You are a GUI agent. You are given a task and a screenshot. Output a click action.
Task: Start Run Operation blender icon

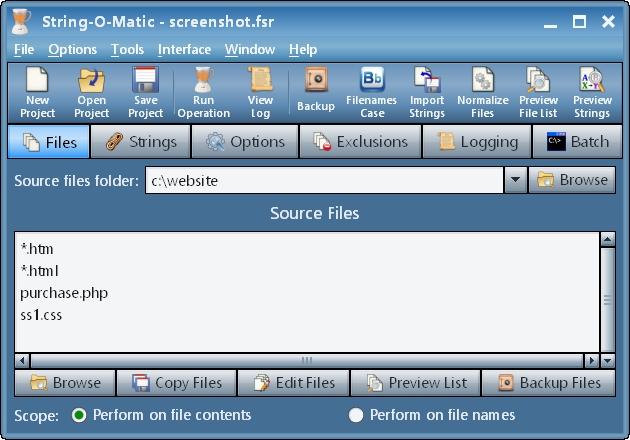(203, 80)
